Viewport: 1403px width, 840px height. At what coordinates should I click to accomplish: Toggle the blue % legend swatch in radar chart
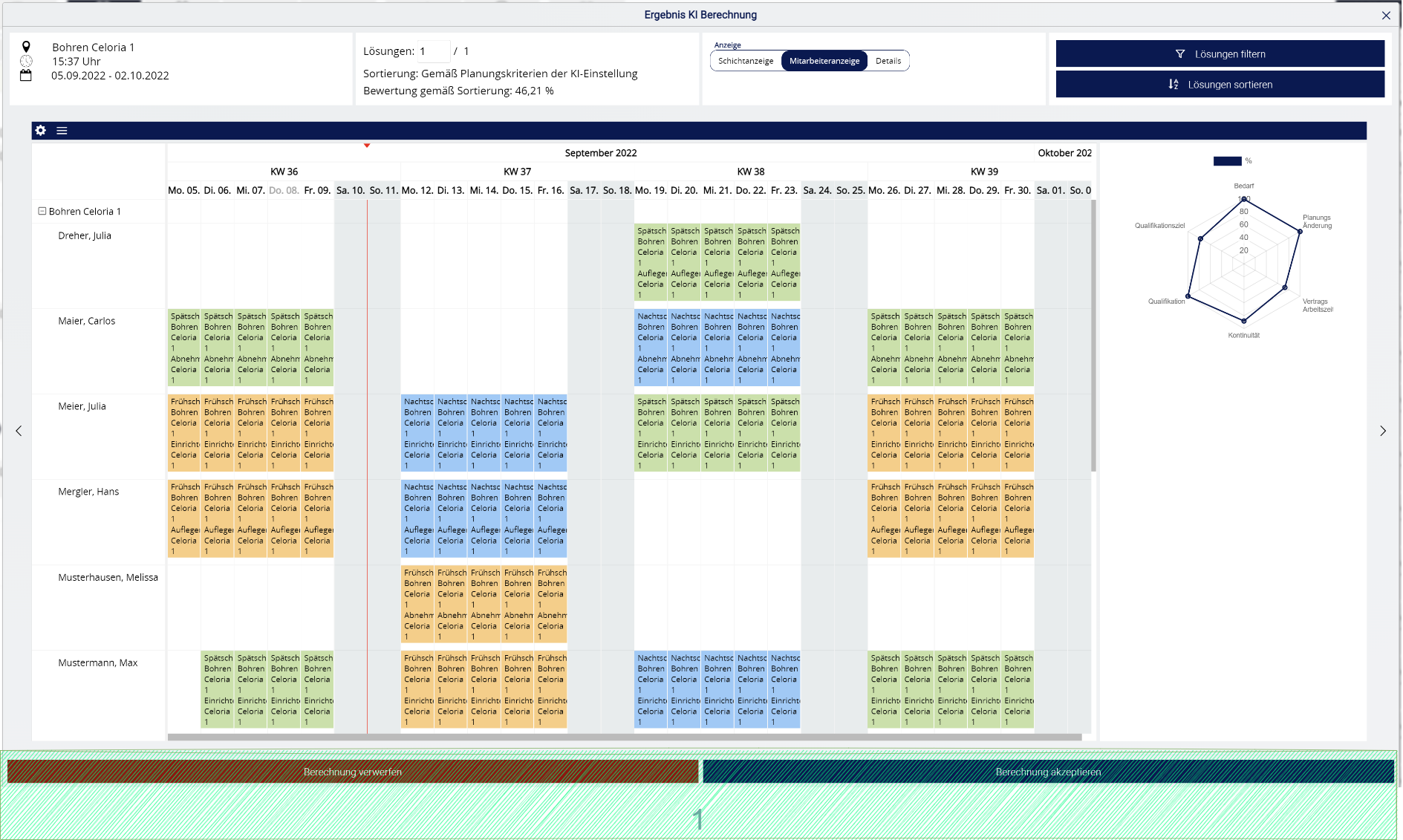pyautogui.click(x=1227, y=161)
